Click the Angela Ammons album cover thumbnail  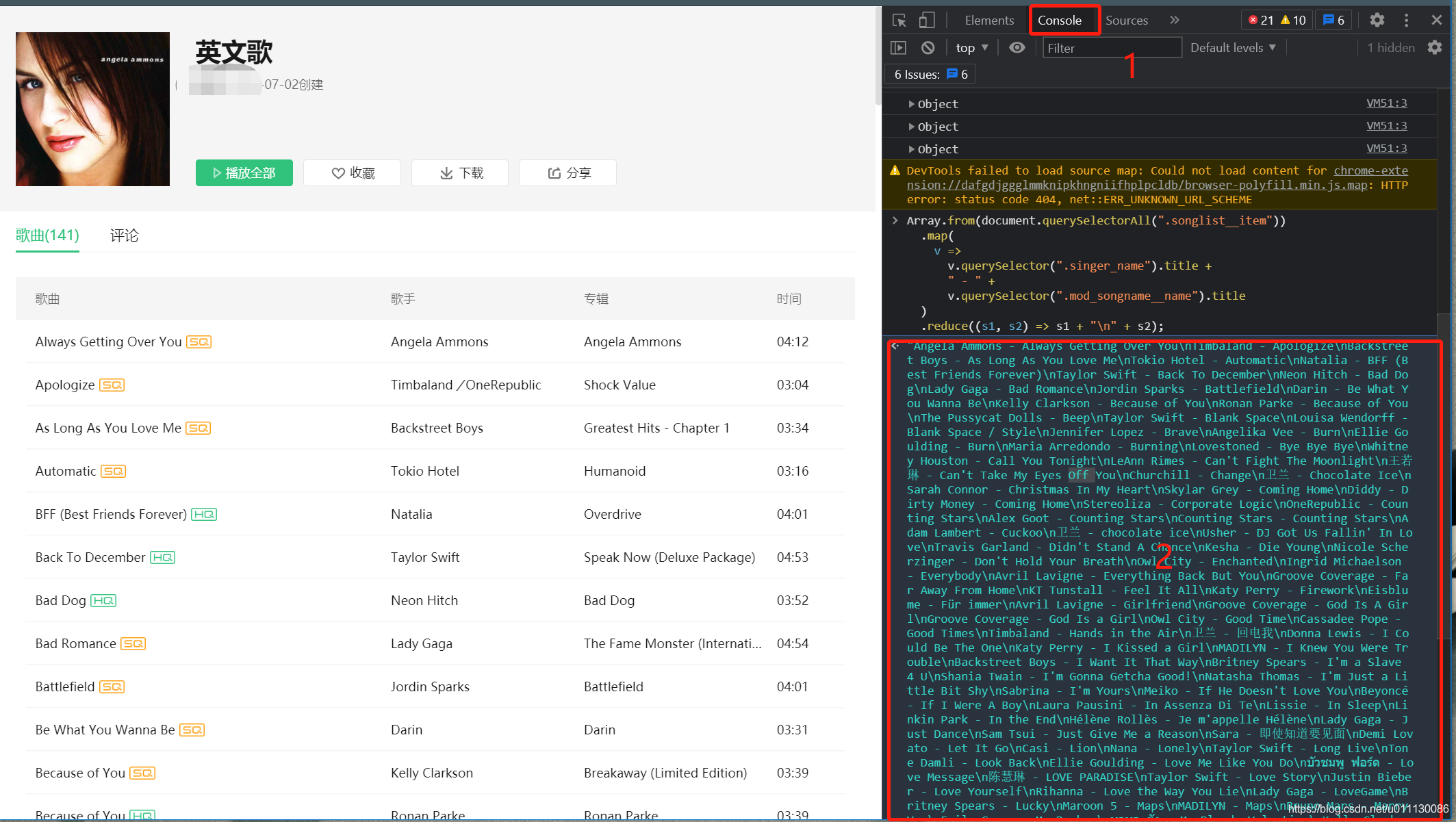pyautogui.click(x=92, y=110)
